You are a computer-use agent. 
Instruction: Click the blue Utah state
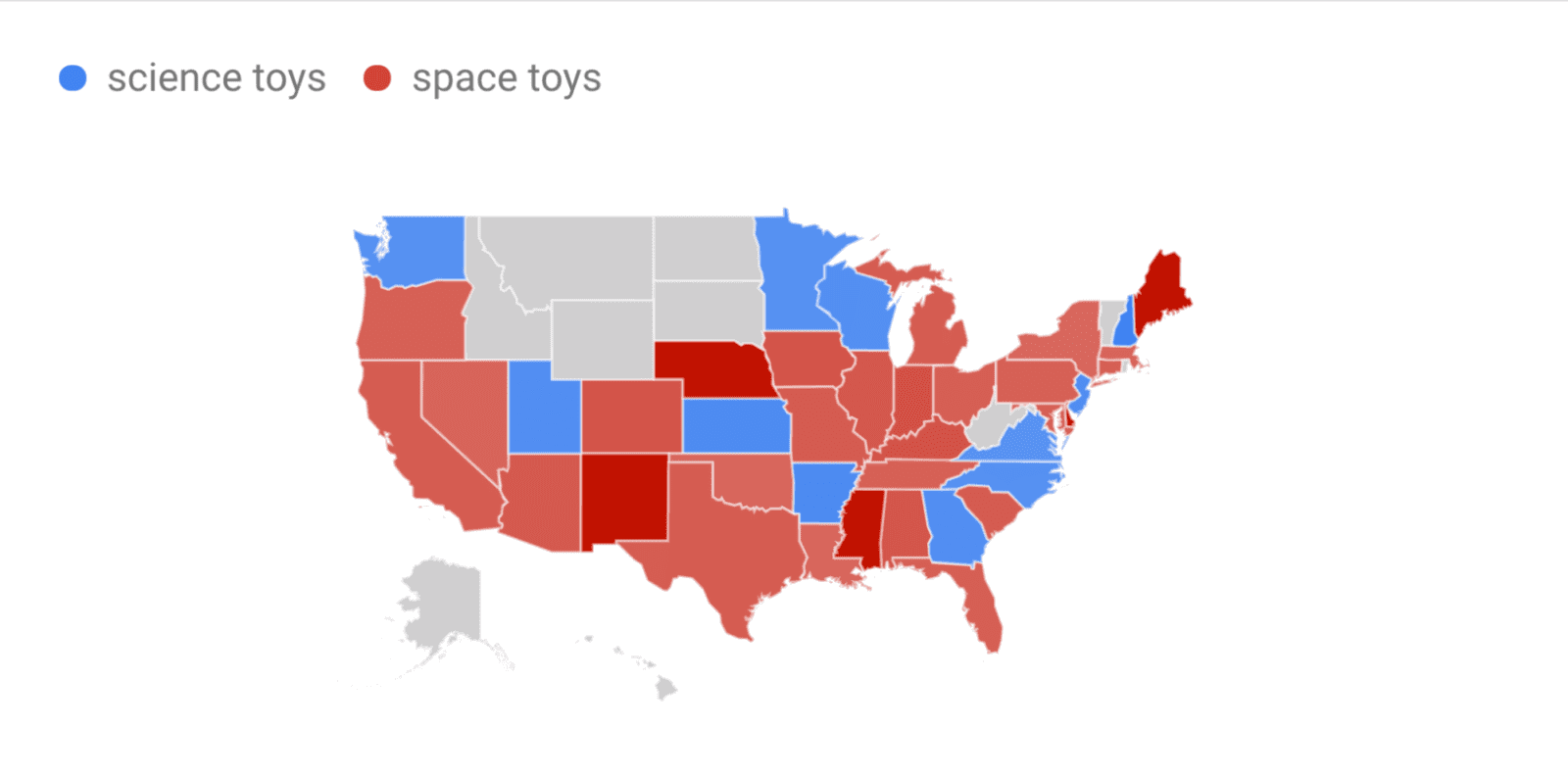(545, 408)
